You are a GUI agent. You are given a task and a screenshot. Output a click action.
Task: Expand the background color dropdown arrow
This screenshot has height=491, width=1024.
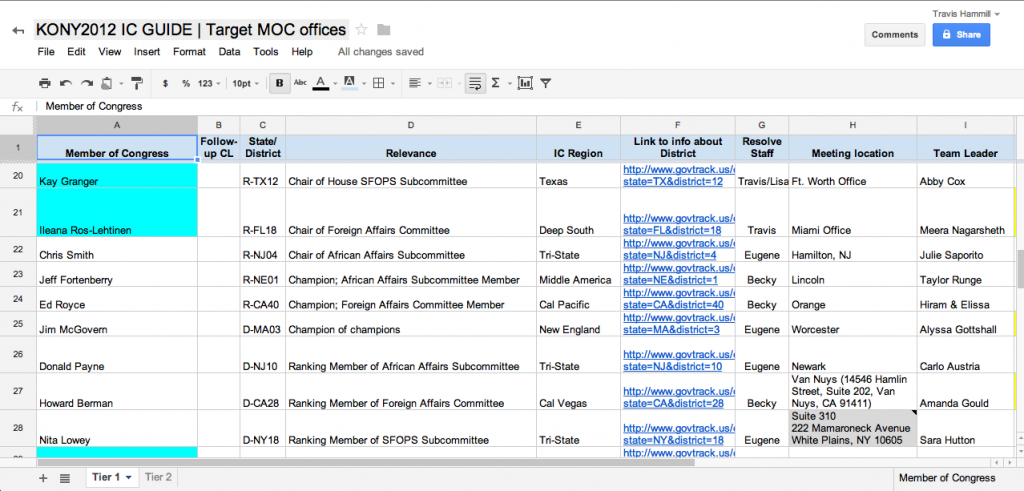click(x=364, y=84)
